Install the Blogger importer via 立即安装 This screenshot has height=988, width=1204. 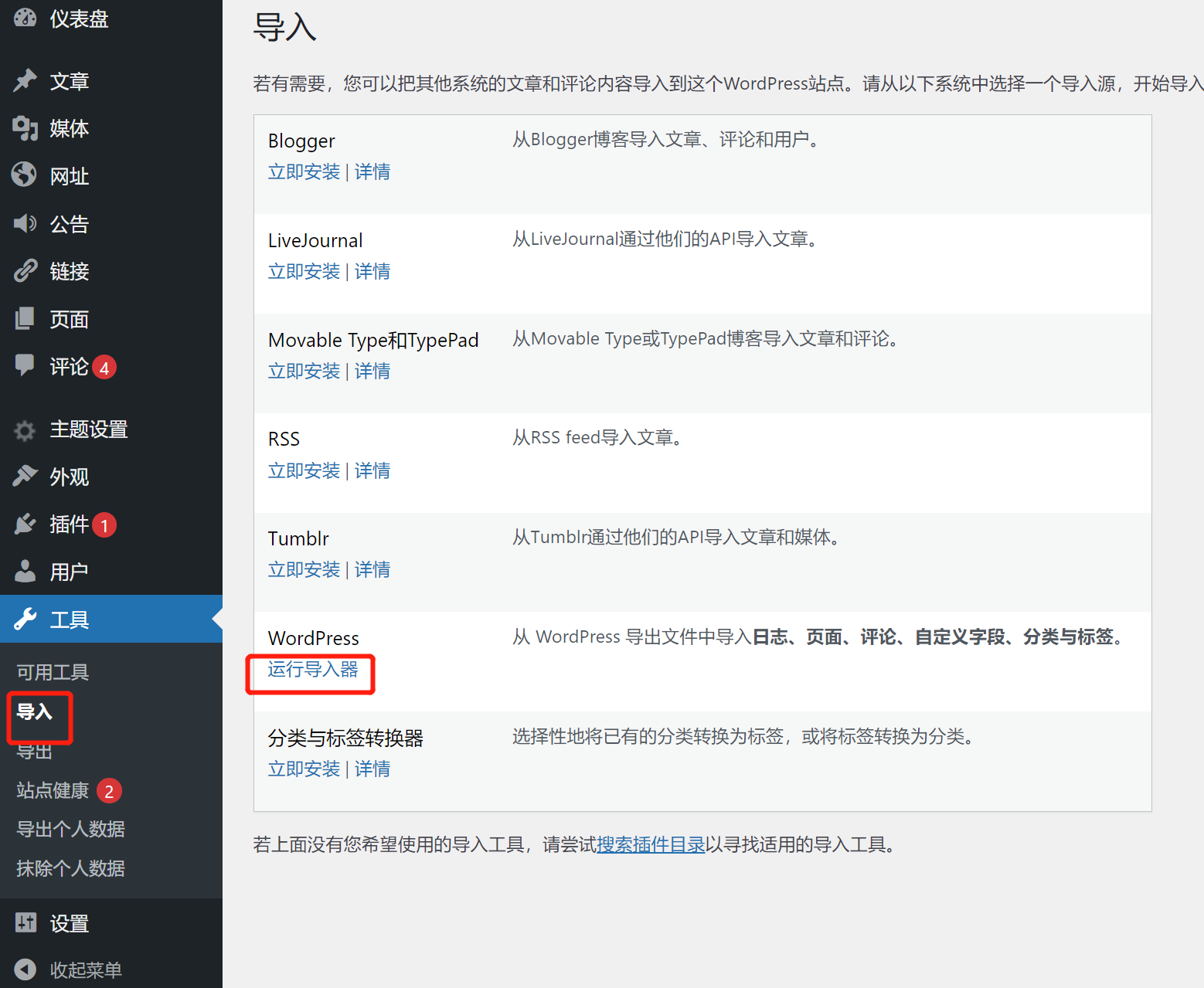(304, 171)
